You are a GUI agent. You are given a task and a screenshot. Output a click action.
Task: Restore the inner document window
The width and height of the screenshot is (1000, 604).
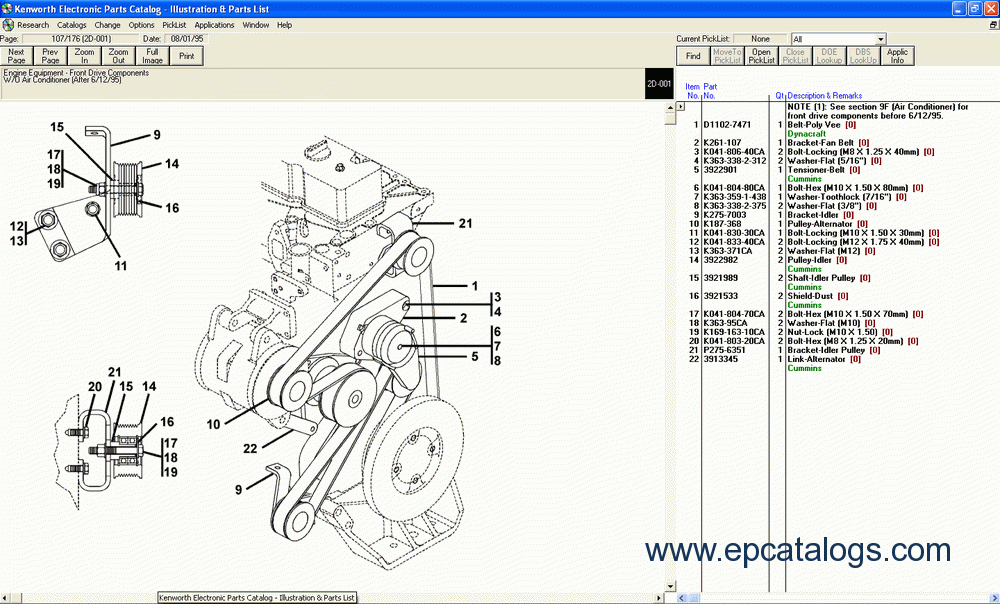992,24
